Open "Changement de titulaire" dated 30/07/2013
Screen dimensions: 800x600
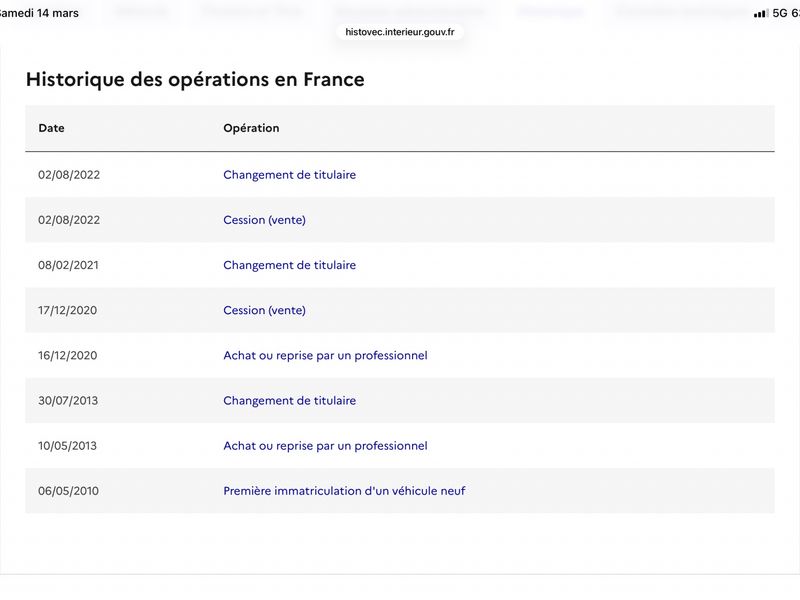(x=289, y=401)
